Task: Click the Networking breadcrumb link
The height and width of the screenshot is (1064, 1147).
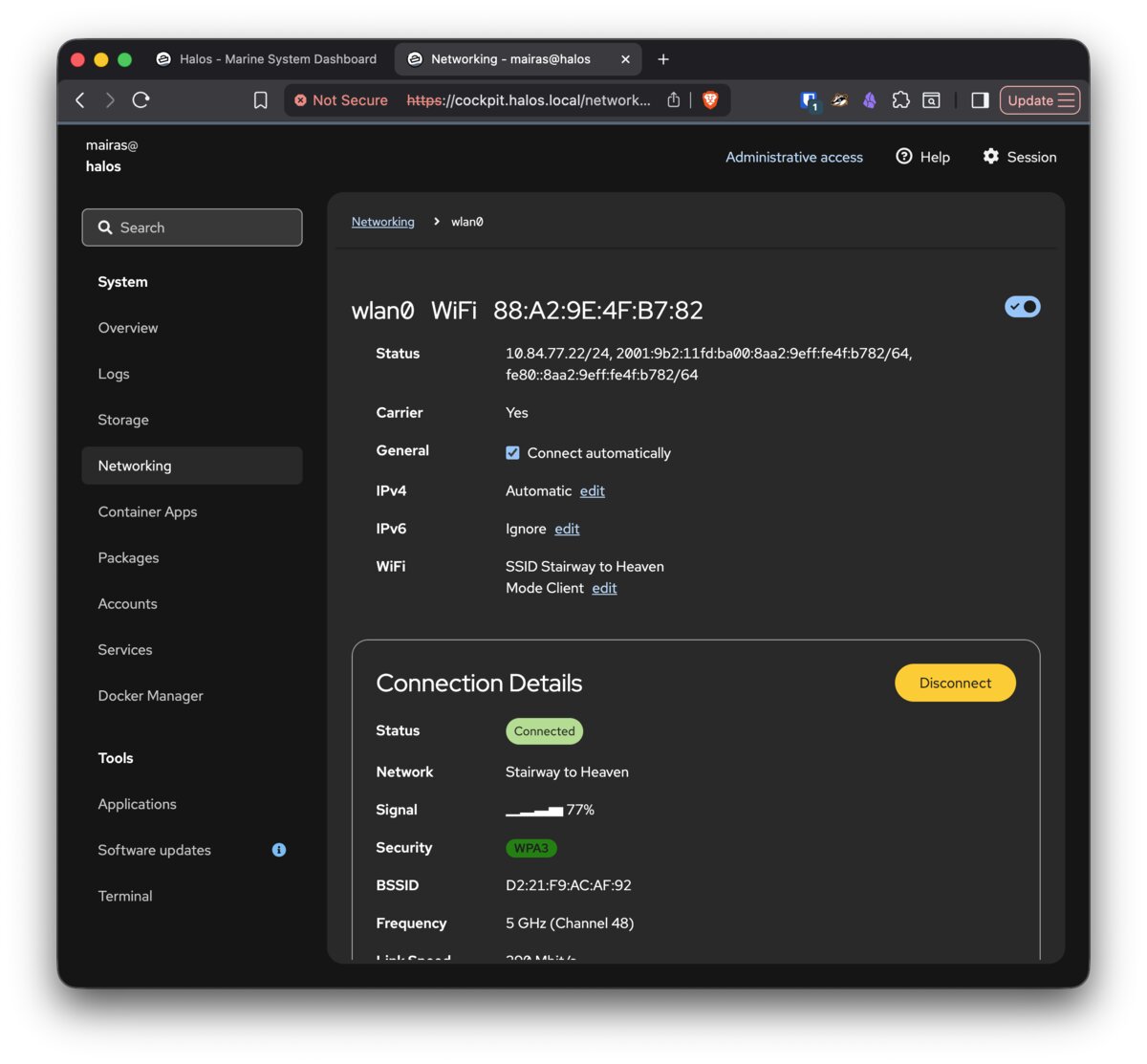Action: [x=382, y=221]
